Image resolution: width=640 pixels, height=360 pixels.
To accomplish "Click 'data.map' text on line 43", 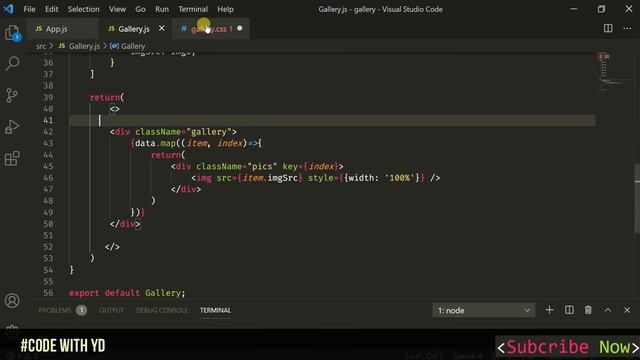I will [x=156, y=143].
